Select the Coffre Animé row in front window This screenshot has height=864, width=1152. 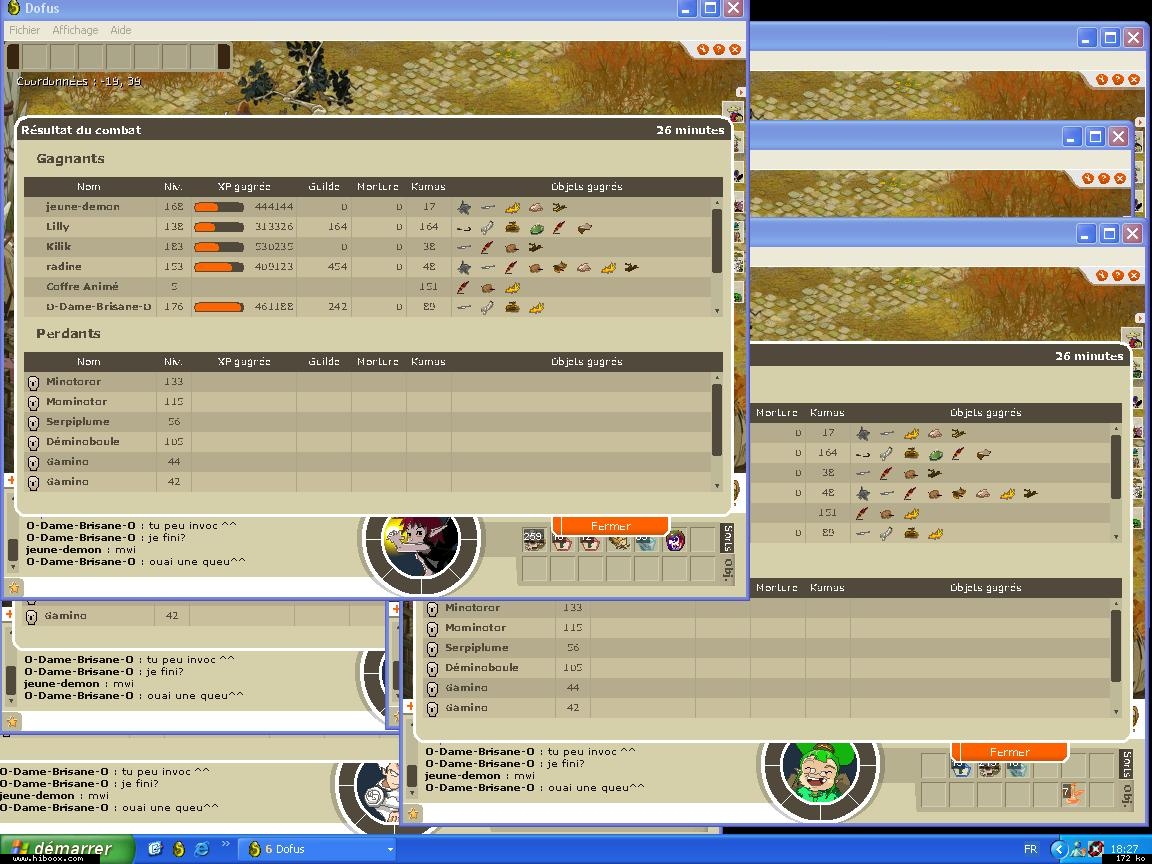click(367, 287)
